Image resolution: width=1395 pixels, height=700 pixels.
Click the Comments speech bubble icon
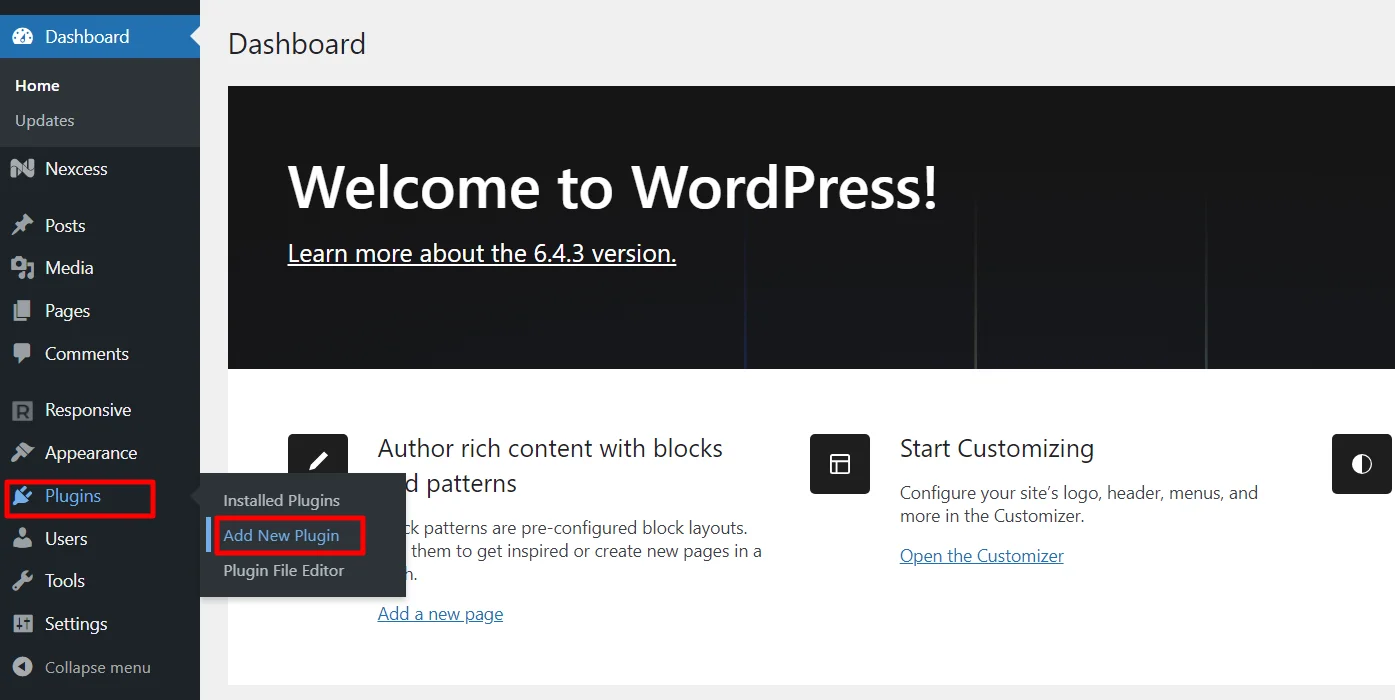tap(22, 354)
